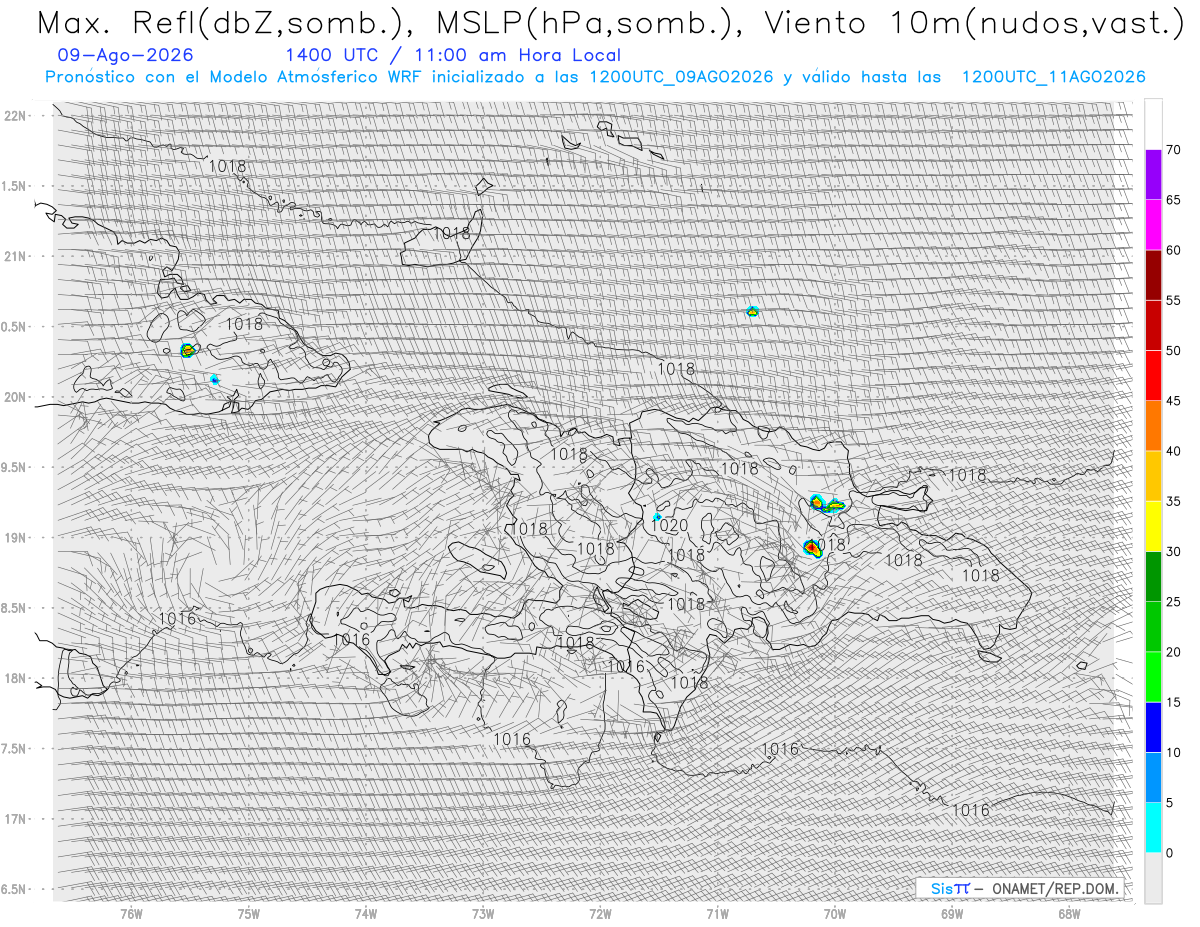Viewport: 1200px width, 927px height.
Task: Click the "1400 UTC / 11:00 am Hora Local" text
Action: tap(453, 56)
